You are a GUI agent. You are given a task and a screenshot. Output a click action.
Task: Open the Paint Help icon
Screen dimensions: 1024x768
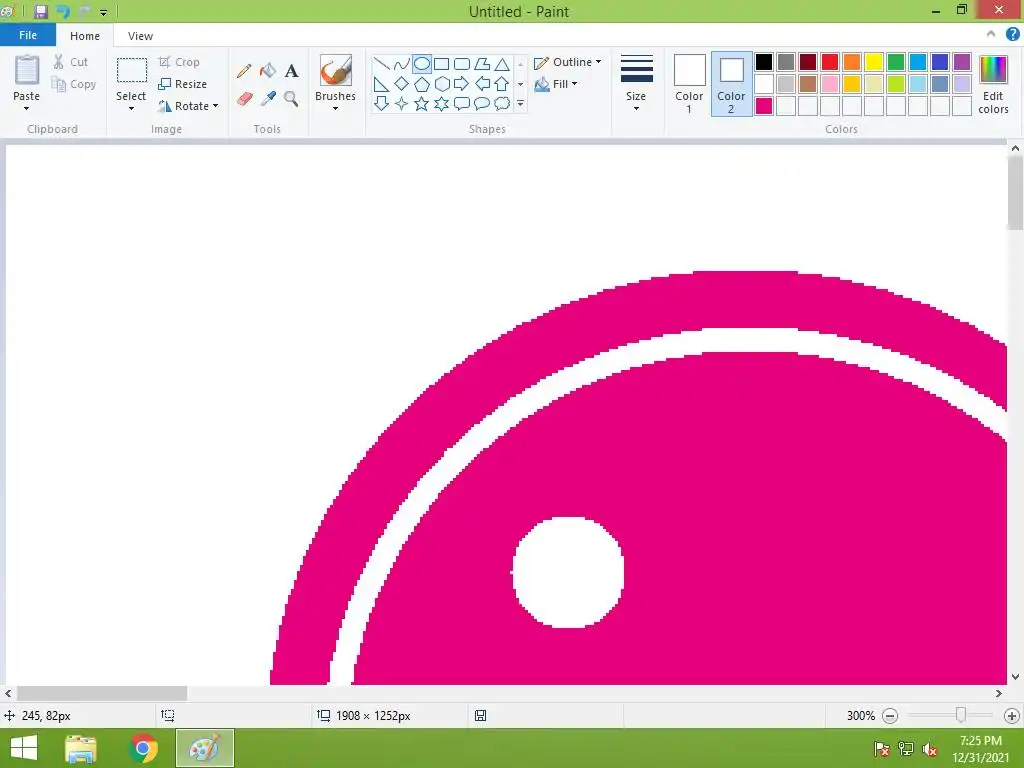tap(1012, 35)
